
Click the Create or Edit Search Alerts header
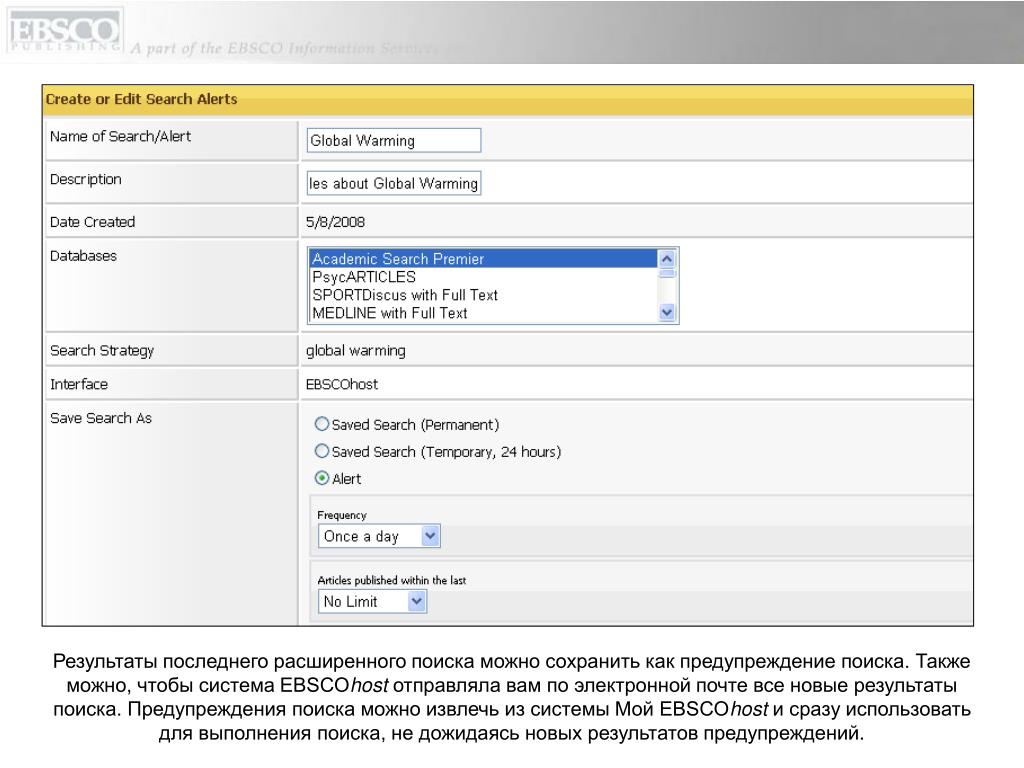click(x=141, y=100)
